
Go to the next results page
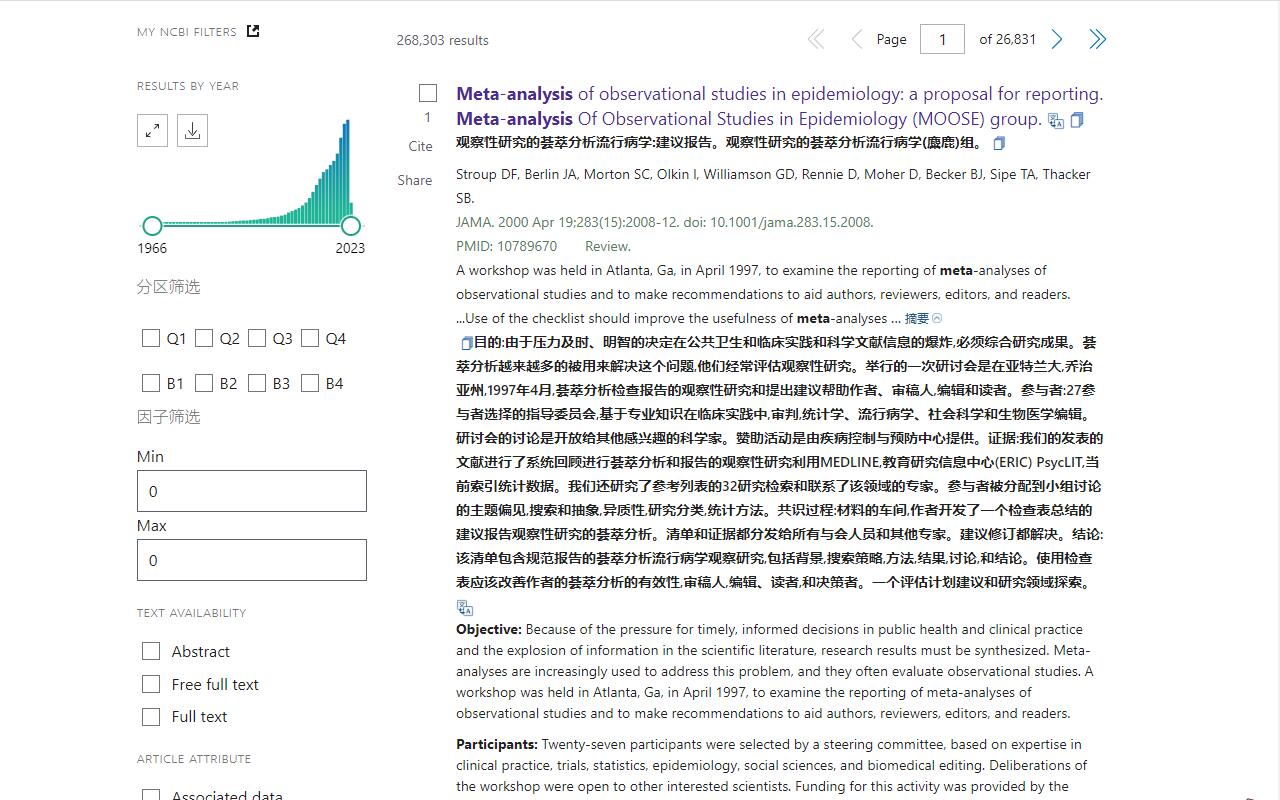(1057, 39)
